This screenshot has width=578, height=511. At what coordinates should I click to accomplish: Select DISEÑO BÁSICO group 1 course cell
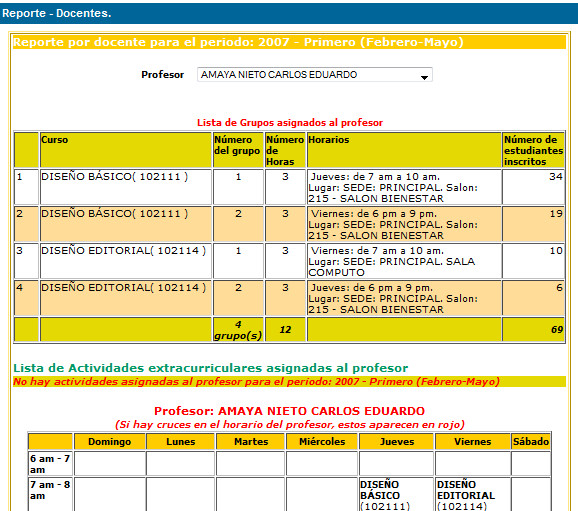(125, 187)
